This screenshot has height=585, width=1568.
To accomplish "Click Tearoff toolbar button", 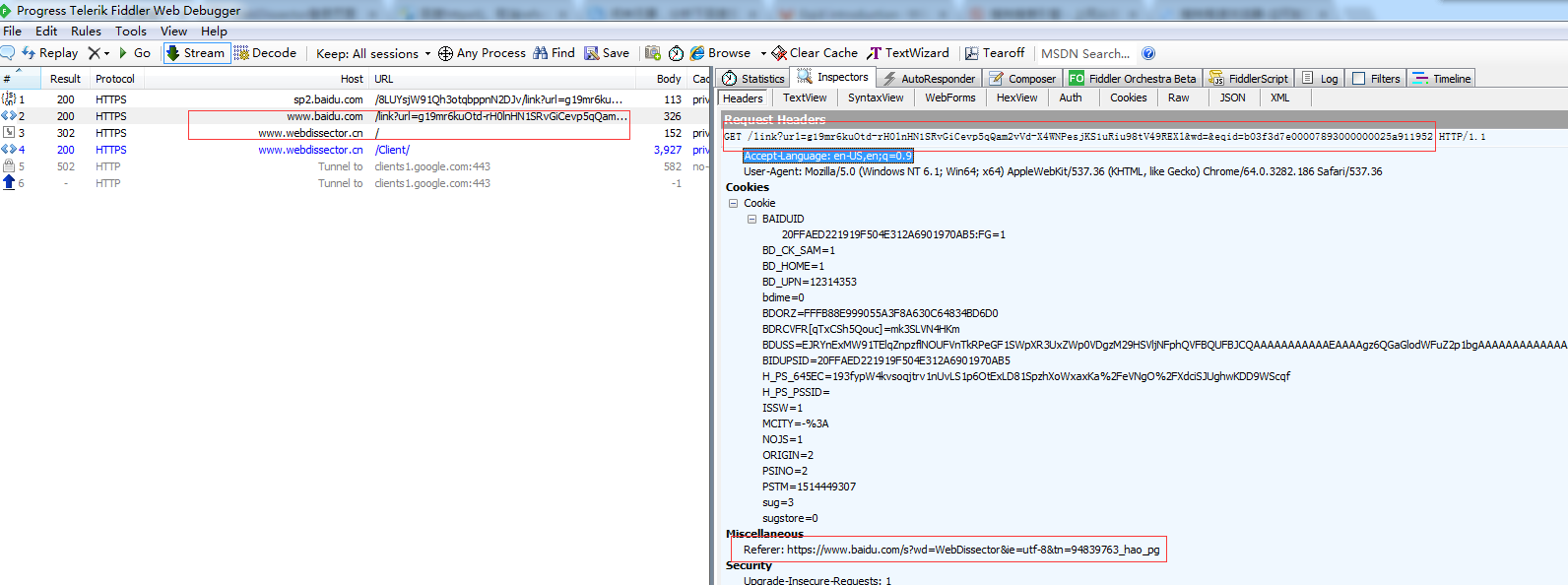I will [x=995, y=53].
